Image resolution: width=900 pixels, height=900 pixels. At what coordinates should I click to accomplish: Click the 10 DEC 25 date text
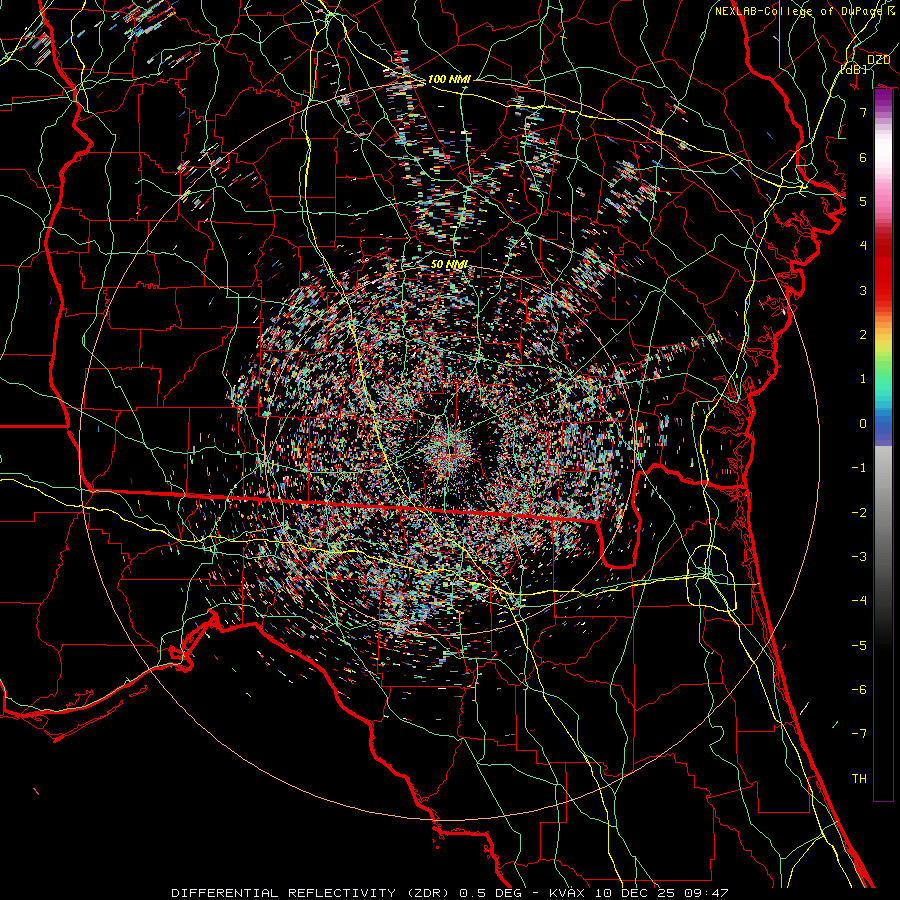click(x=634, y=893)
